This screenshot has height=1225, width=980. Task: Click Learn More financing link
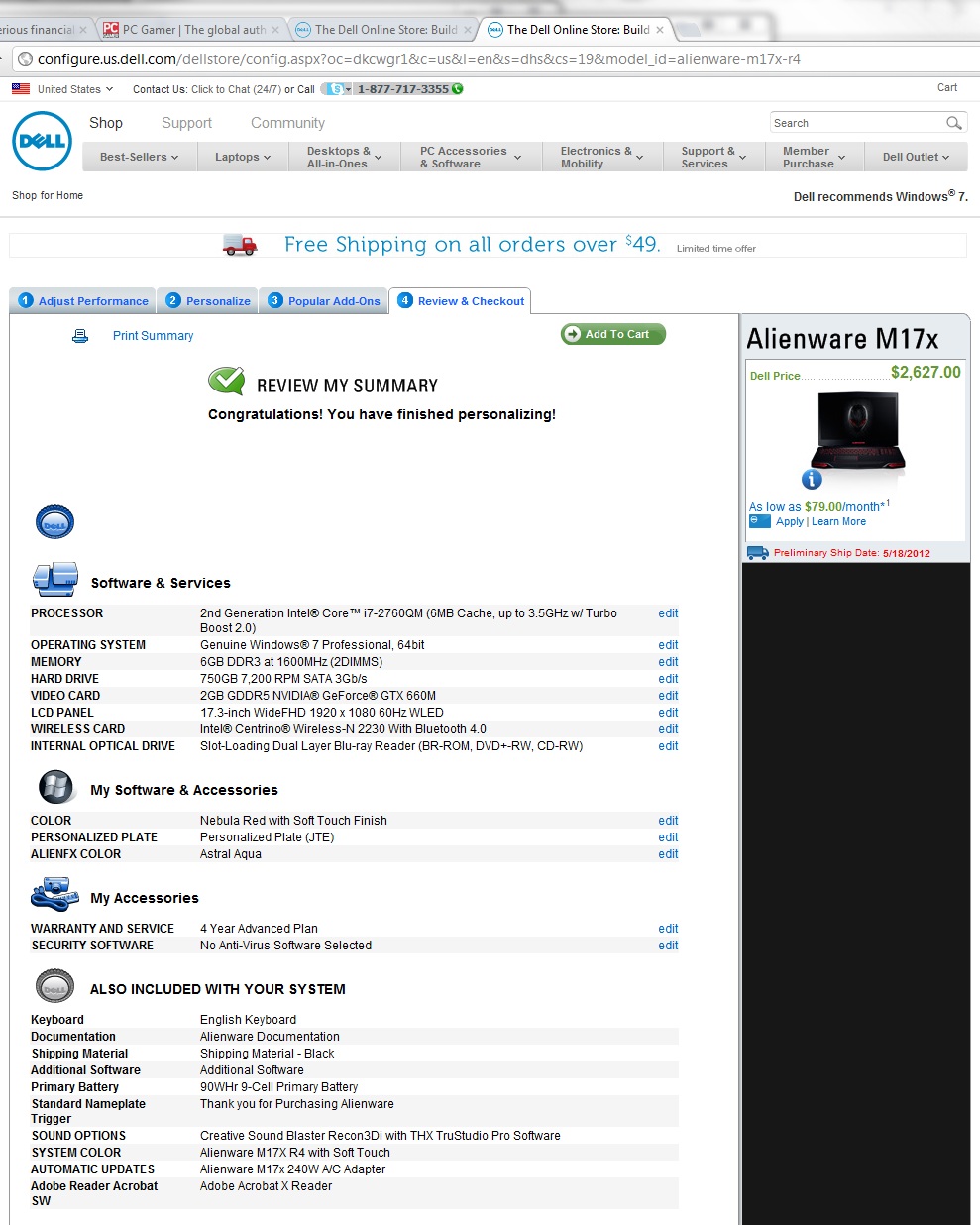pos(838,521)
